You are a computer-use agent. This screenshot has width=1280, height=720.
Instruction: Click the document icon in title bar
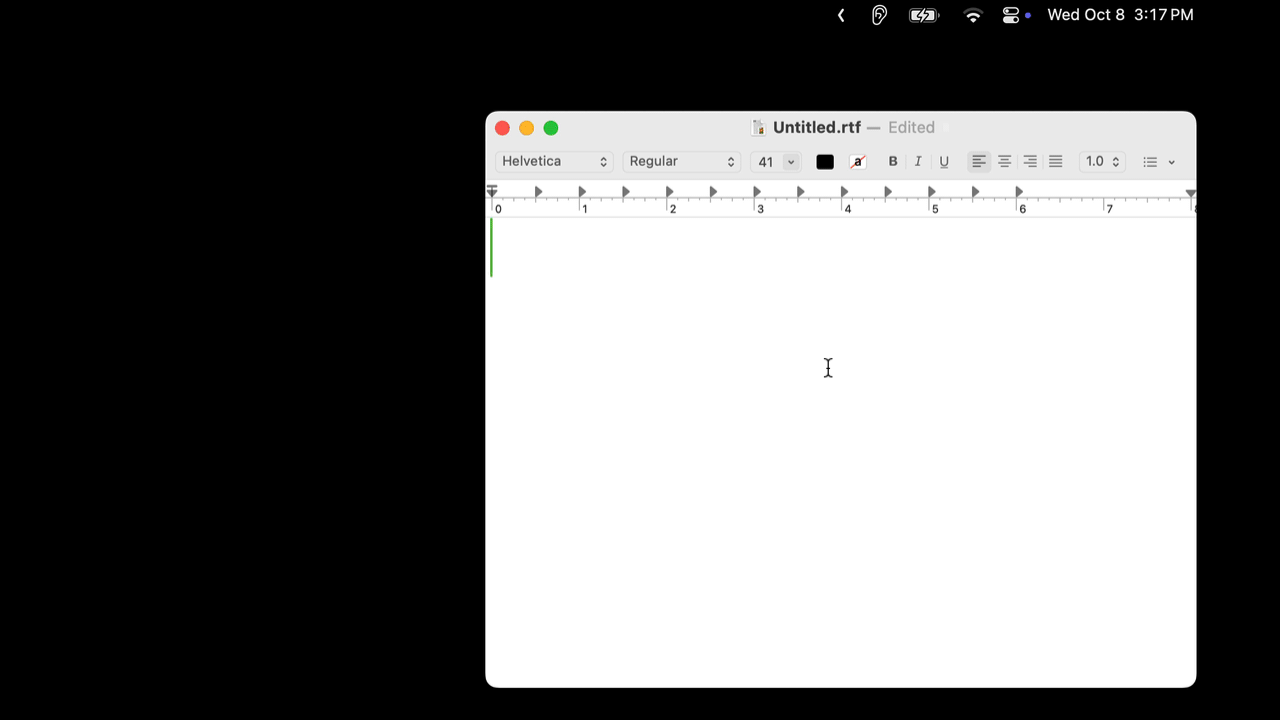[x=759, y=128]
